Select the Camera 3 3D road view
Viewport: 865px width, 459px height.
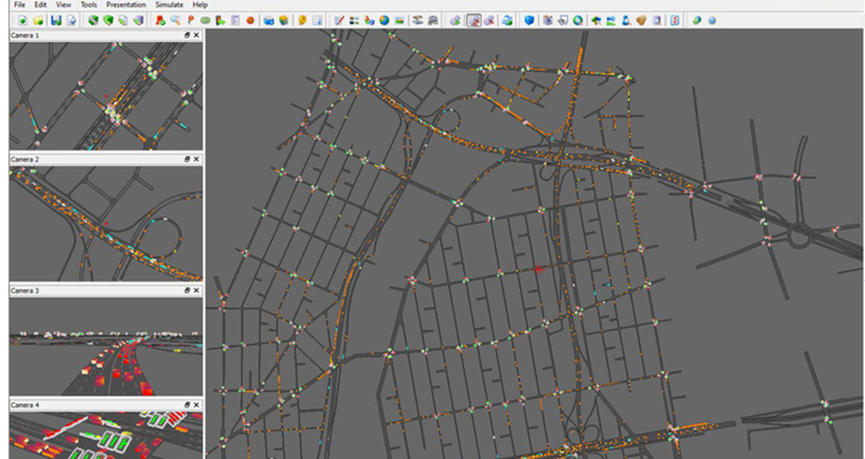point(106,346)
